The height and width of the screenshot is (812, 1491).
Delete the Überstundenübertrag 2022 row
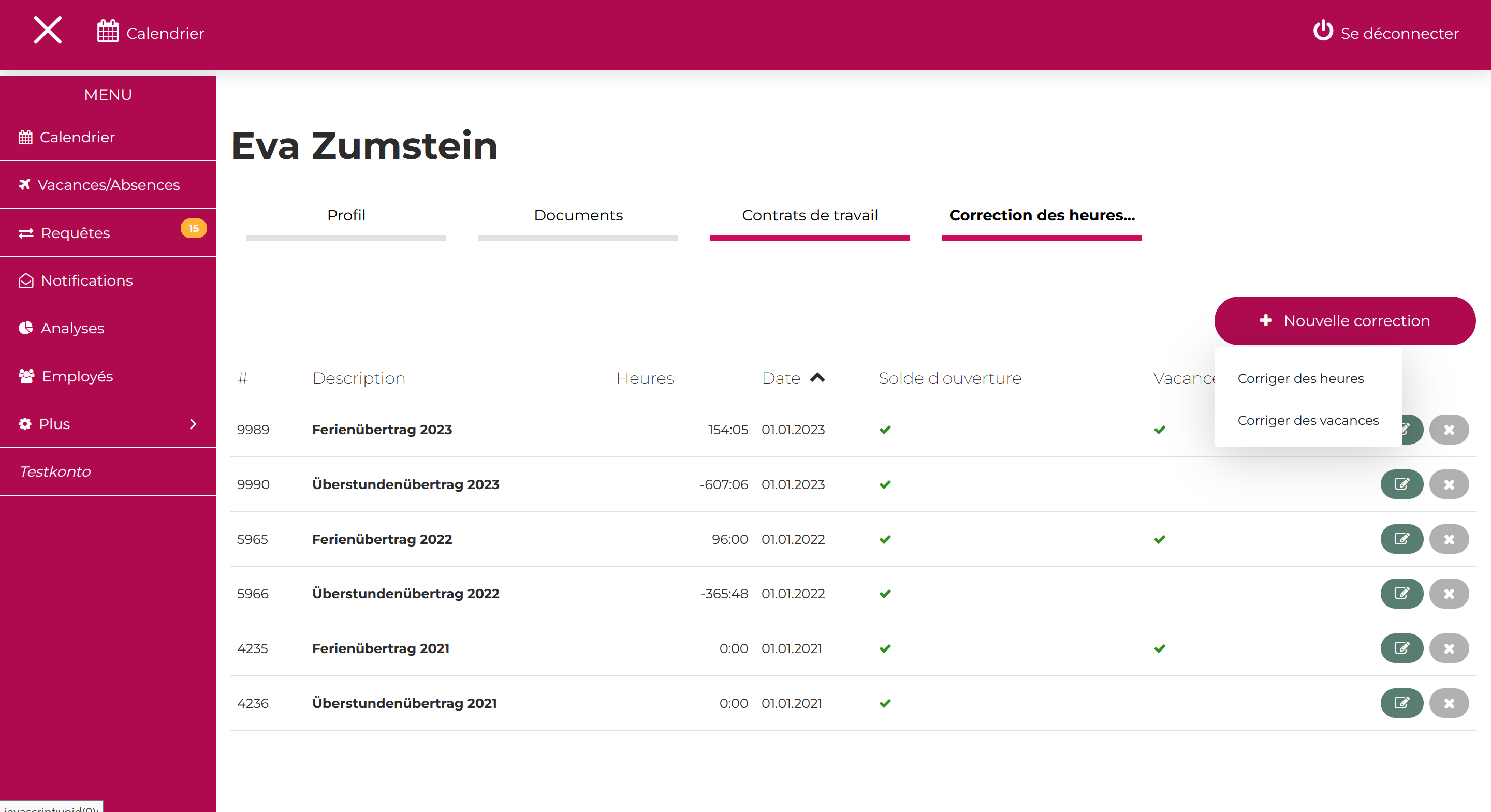[1449, 593]
